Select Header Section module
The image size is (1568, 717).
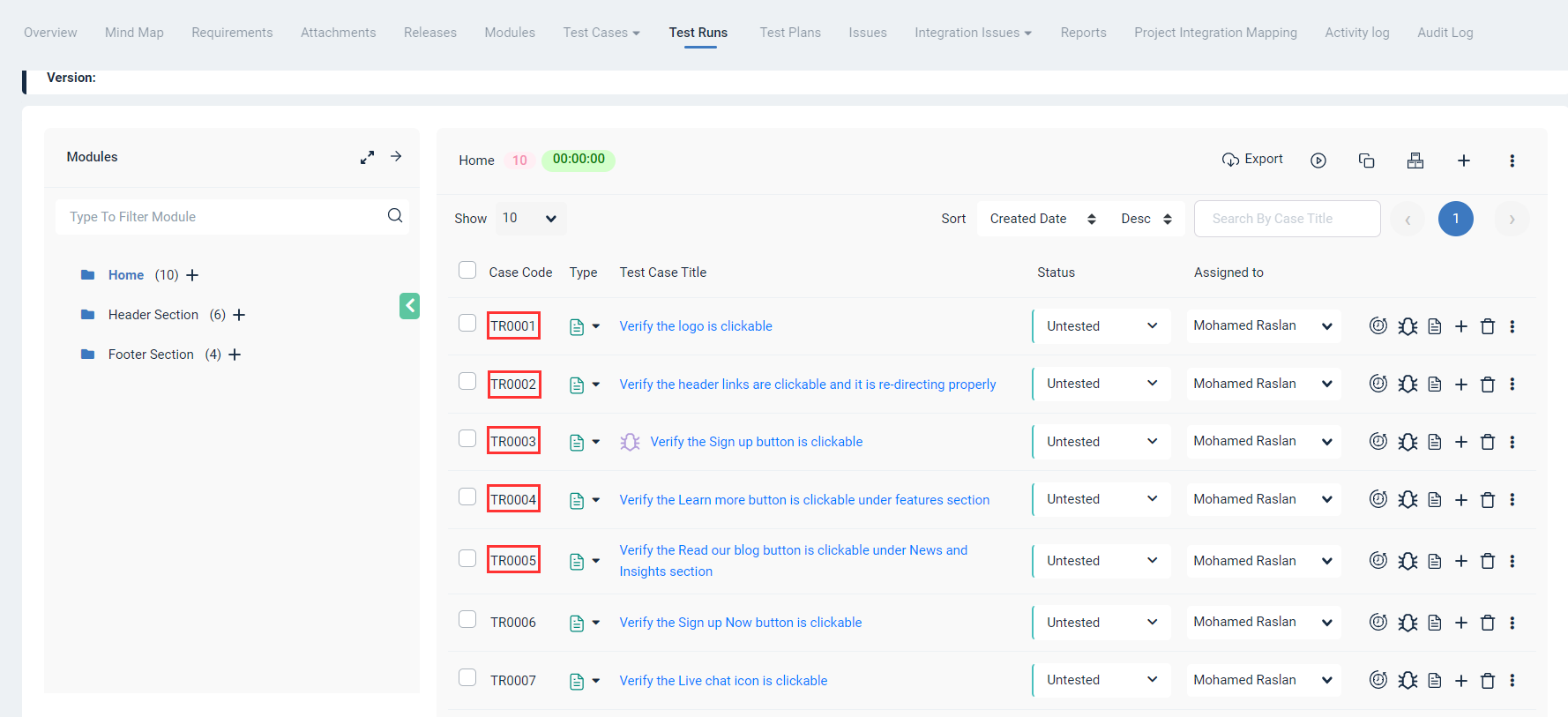(153, 315)
